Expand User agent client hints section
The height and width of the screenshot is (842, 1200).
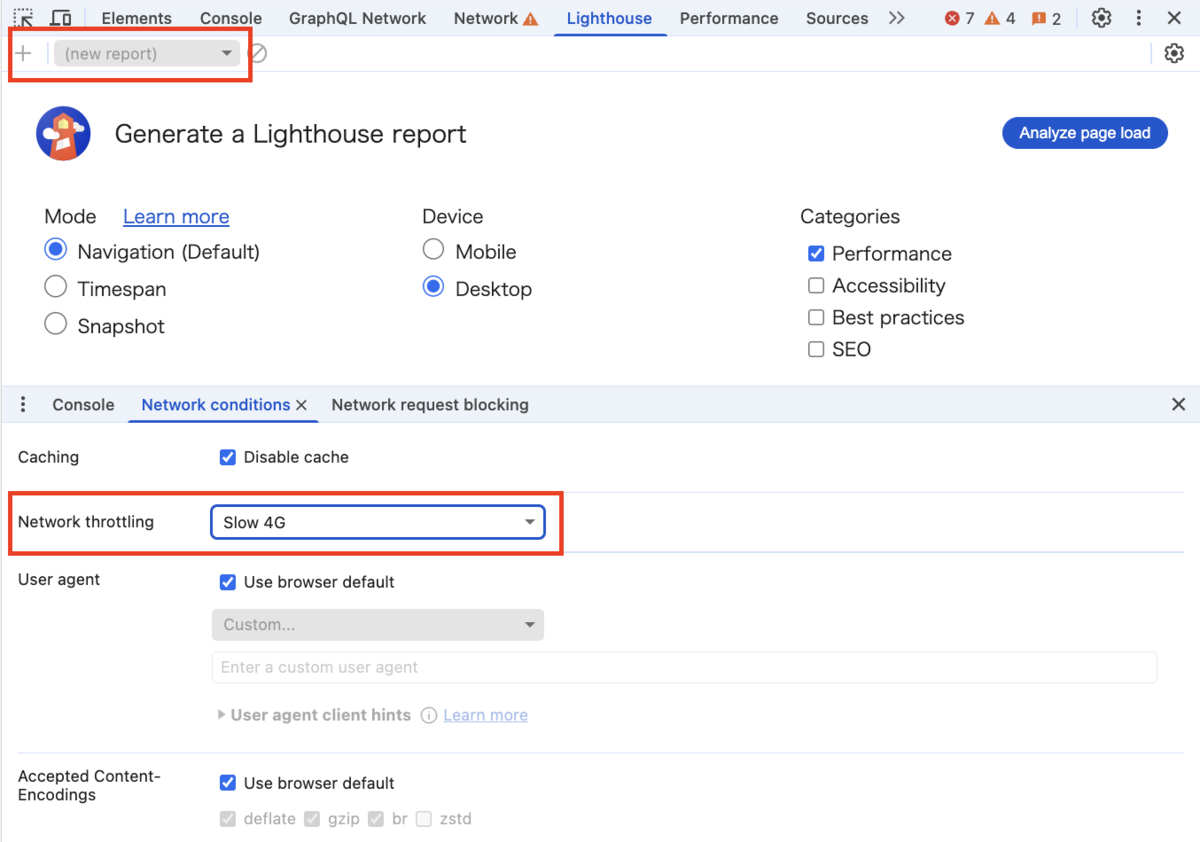(222, 715)
